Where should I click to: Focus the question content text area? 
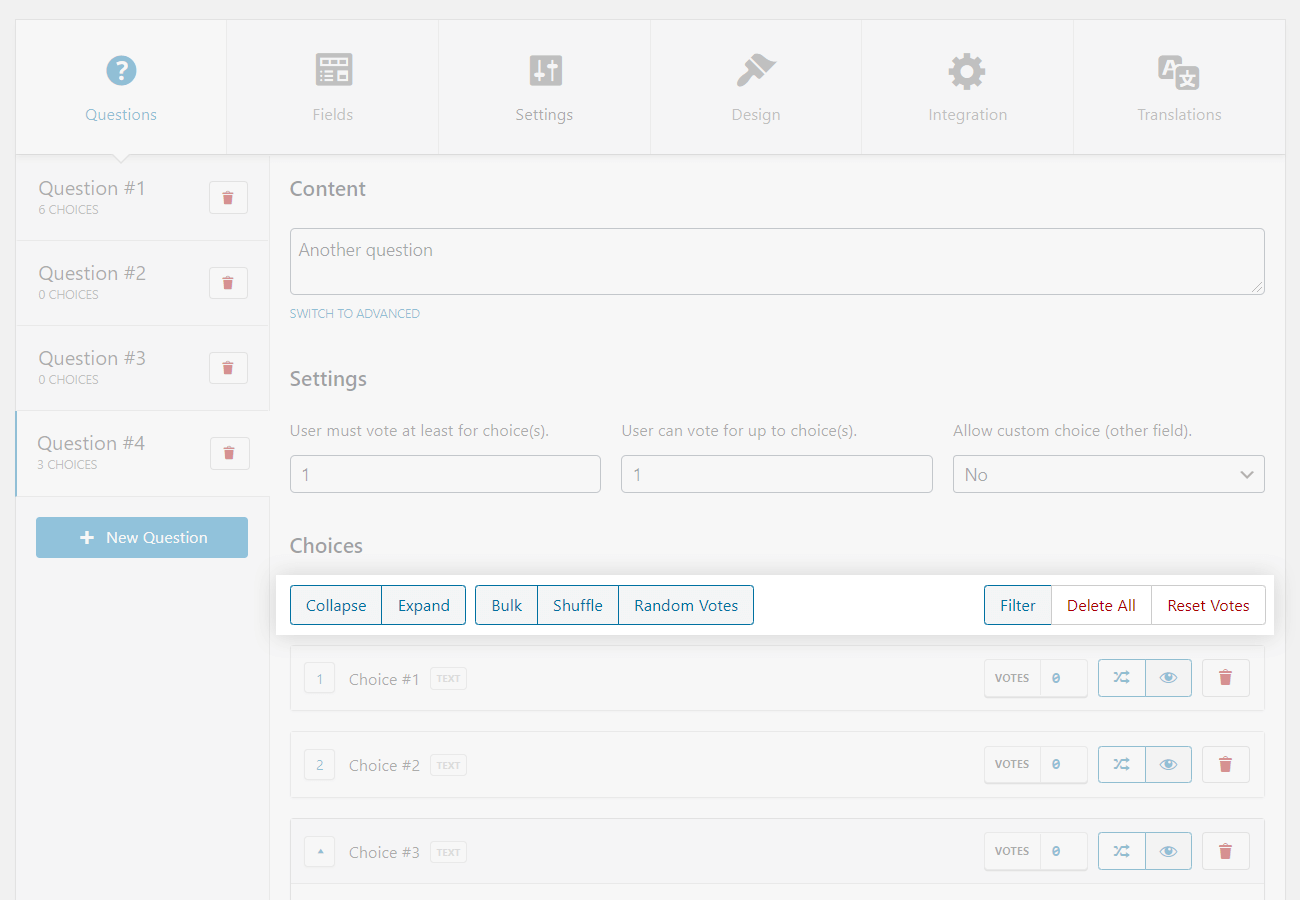[777, 262]
